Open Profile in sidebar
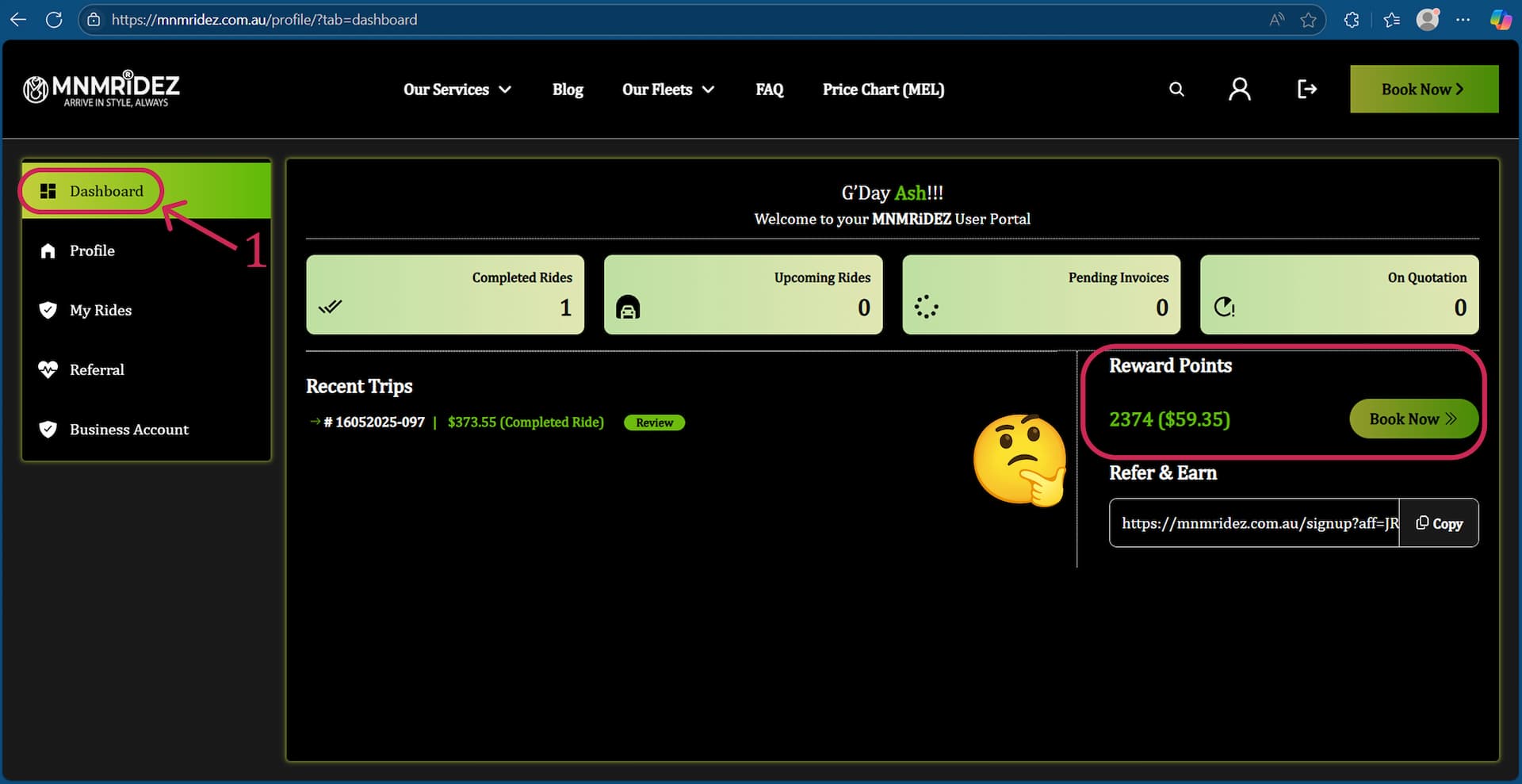The image size is (1522, 784). 147,250
